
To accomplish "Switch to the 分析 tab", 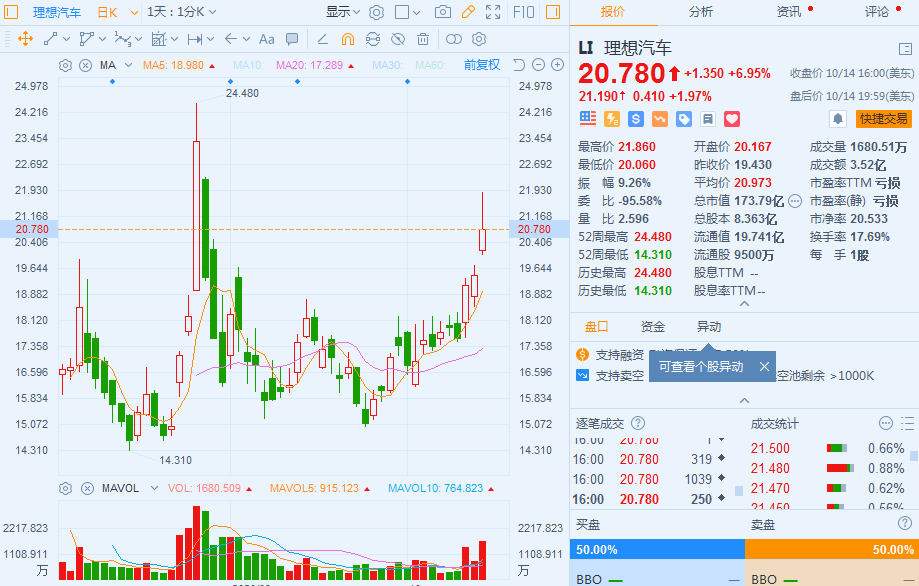I will [700, 12].
